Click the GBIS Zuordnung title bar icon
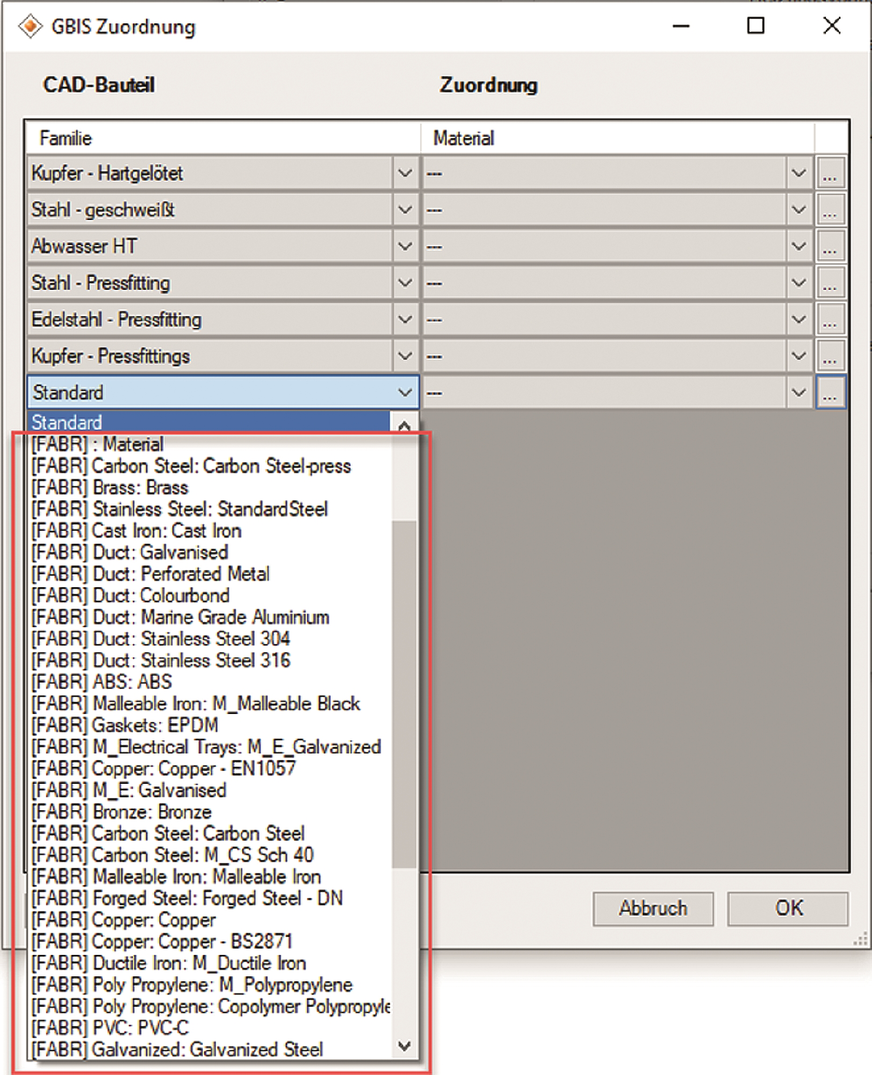 31,27
